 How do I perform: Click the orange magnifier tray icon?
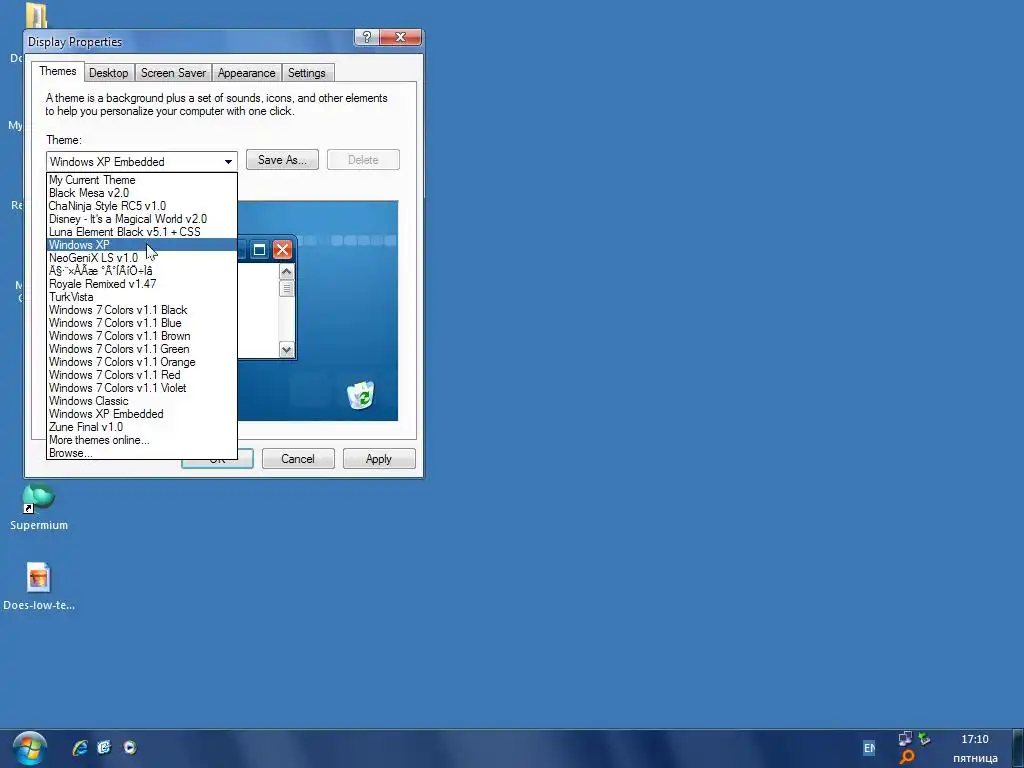[907, 757]
